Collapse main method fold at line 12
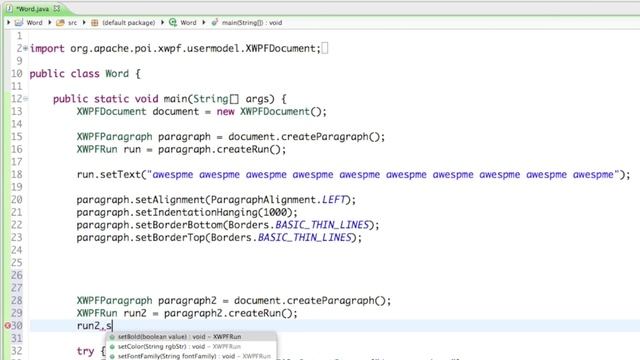This screenshot has height=360, width=640. click(26, 98)
